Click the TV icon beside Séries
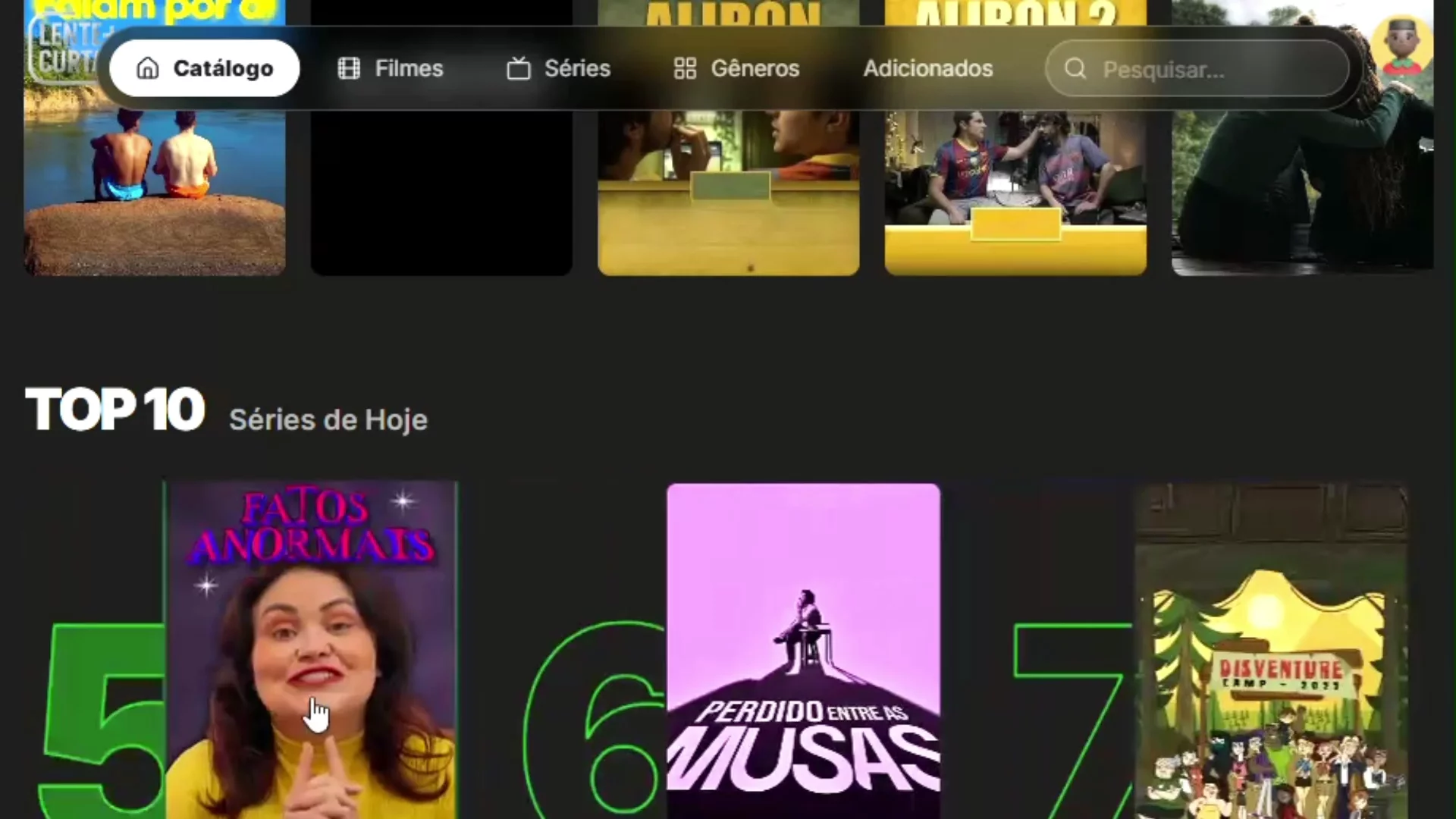 [519, 68]
